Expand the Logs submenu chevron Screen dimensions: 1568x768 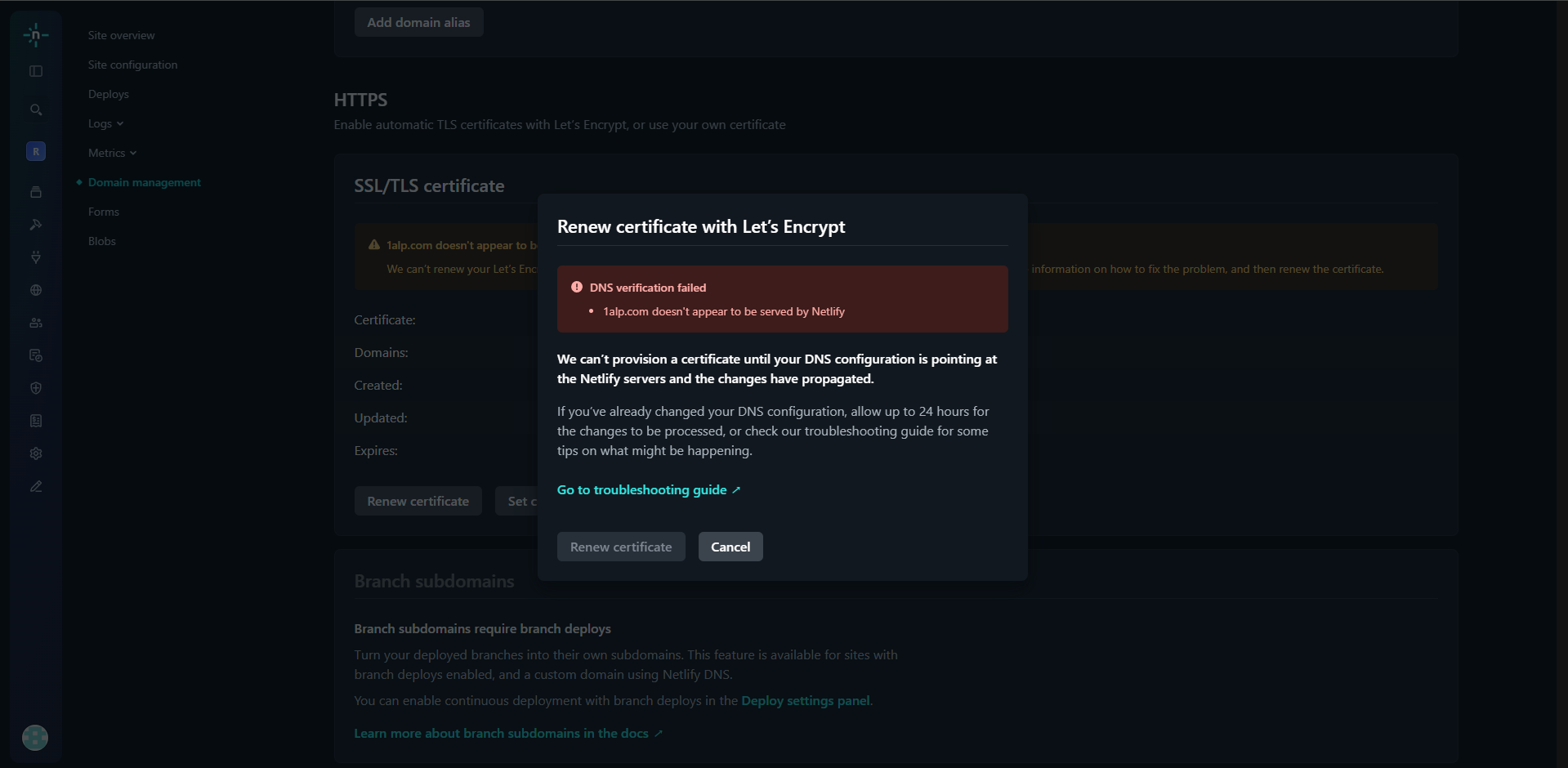pos(120,124)
